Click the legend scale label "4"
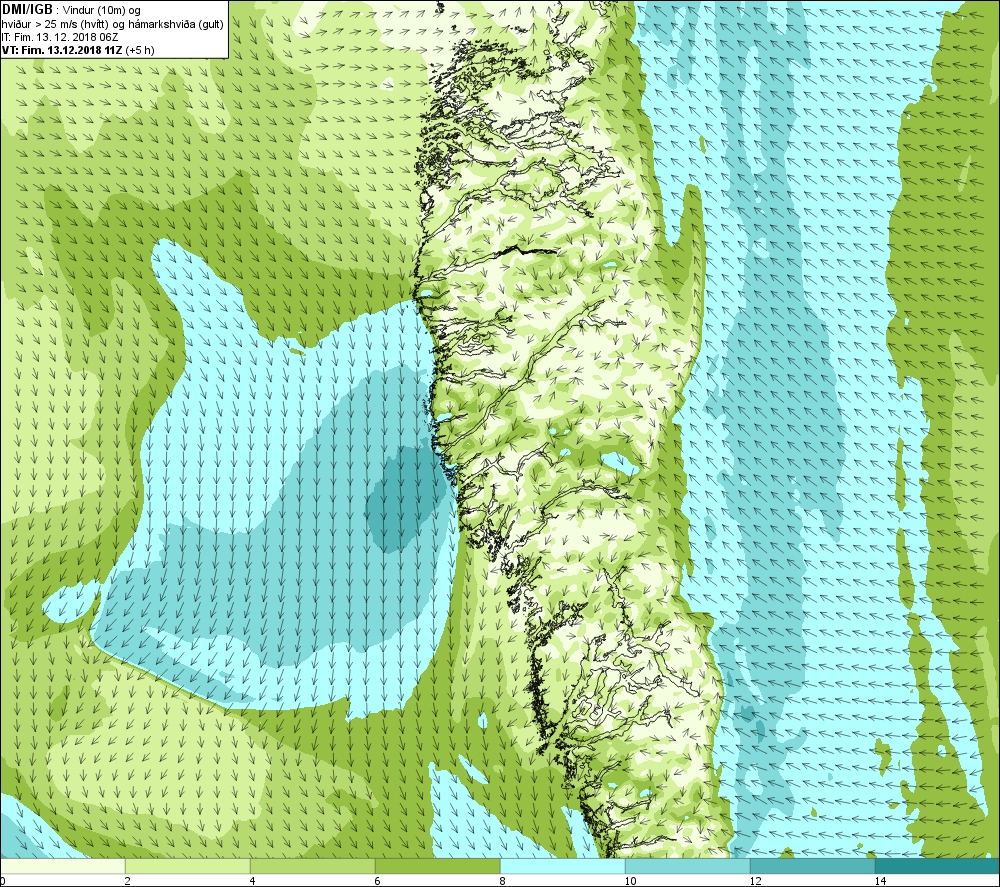 click(x=253, y=881)
